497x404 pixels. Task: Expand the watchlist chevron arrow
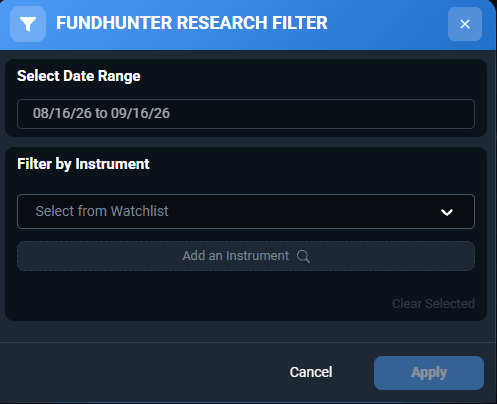(x=447, y=212)
